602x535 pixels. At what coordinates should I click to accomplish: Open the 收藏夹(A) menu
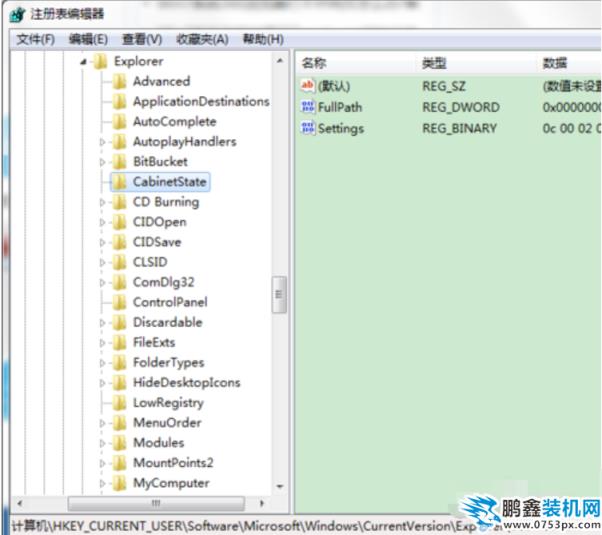[202, 39]
